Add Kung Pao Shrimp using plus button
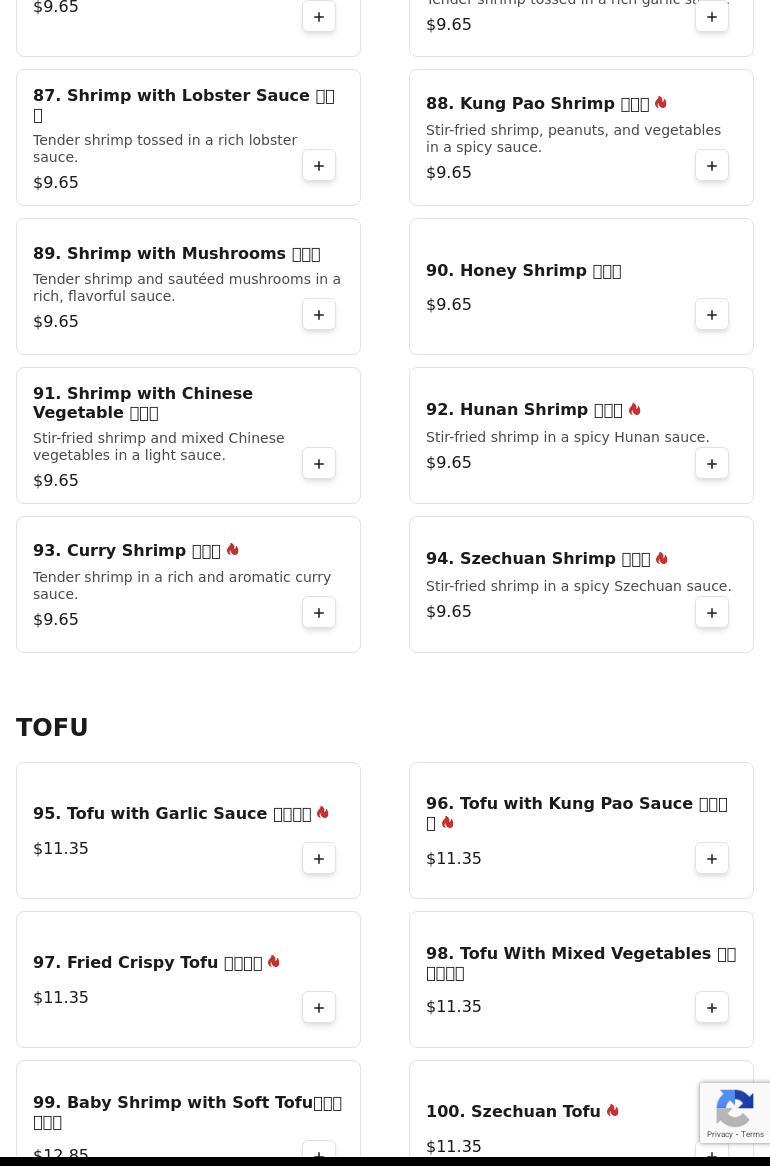Image resolution: width=770 pixels, height=1166 pixels. [711, 166]
